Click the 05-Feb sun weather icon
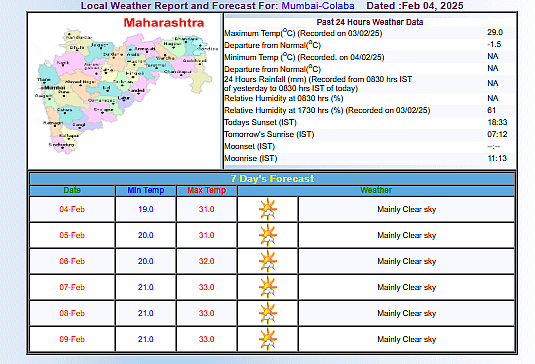 point(268,235)
